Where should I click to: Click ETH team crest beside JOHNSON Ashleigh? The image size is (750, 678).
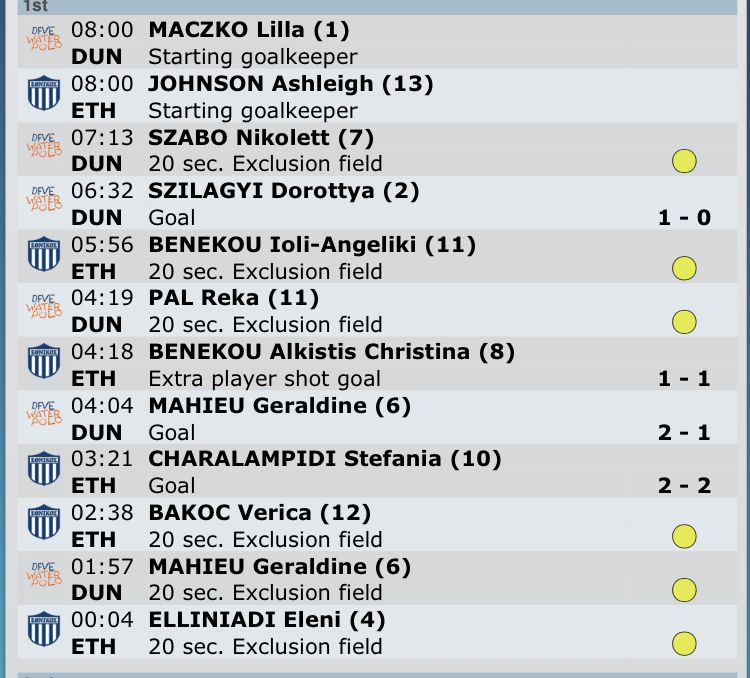43,95
